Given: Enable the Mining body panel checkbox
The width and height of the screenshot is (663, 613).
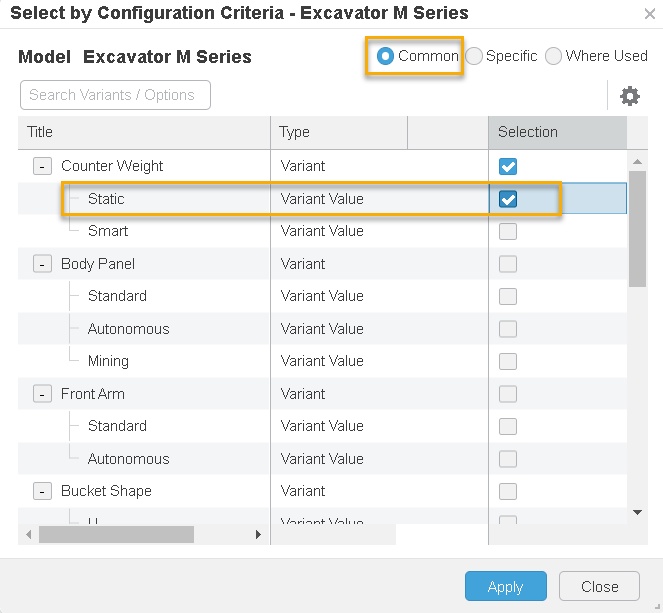Looking at the screenshot, I should click(508, 361).
